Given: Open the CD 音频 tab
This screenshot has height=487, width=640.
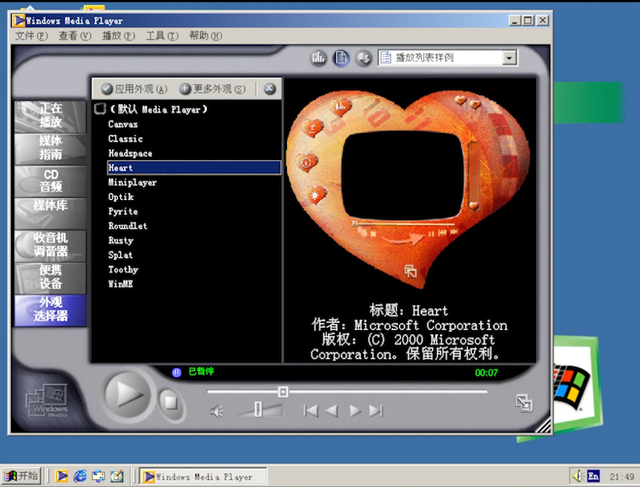Looking at the screenshot, I should coord(50,180).
